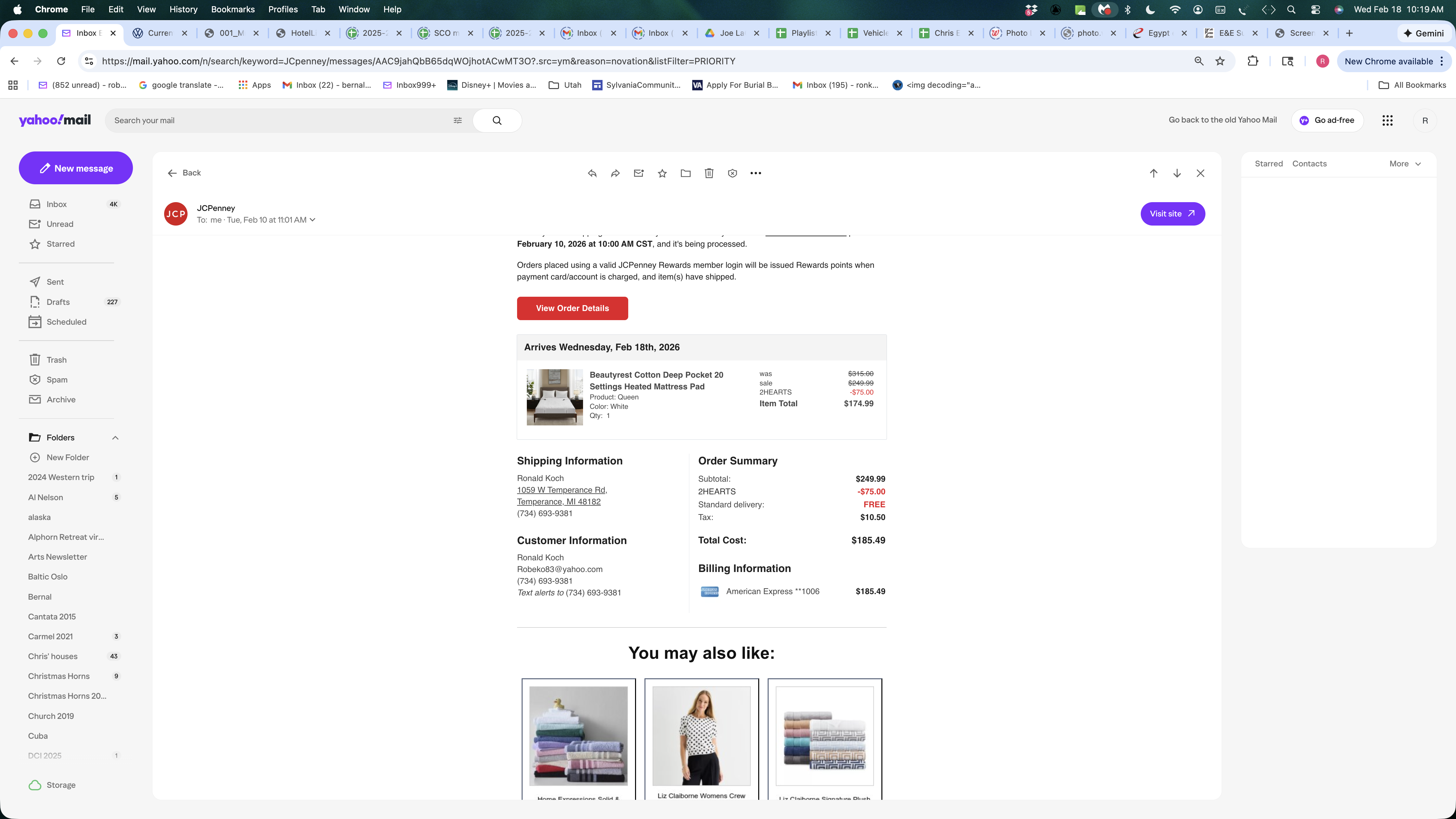The image size is (1456, 819).
Task: Star this JCPenney email
Action: 662,174
